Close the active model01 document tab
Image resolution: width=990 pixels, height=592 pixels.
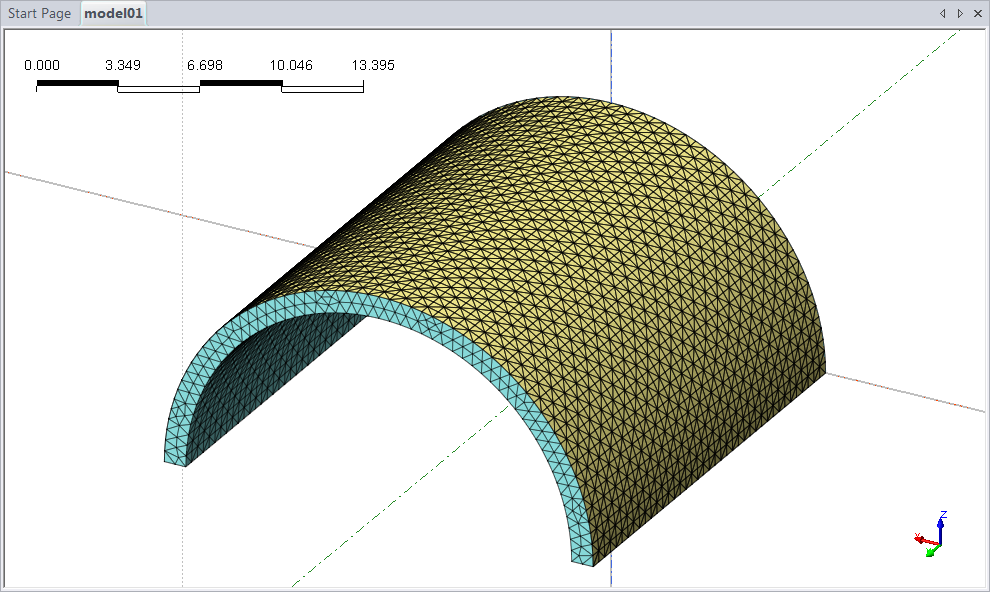coord(976,14)
